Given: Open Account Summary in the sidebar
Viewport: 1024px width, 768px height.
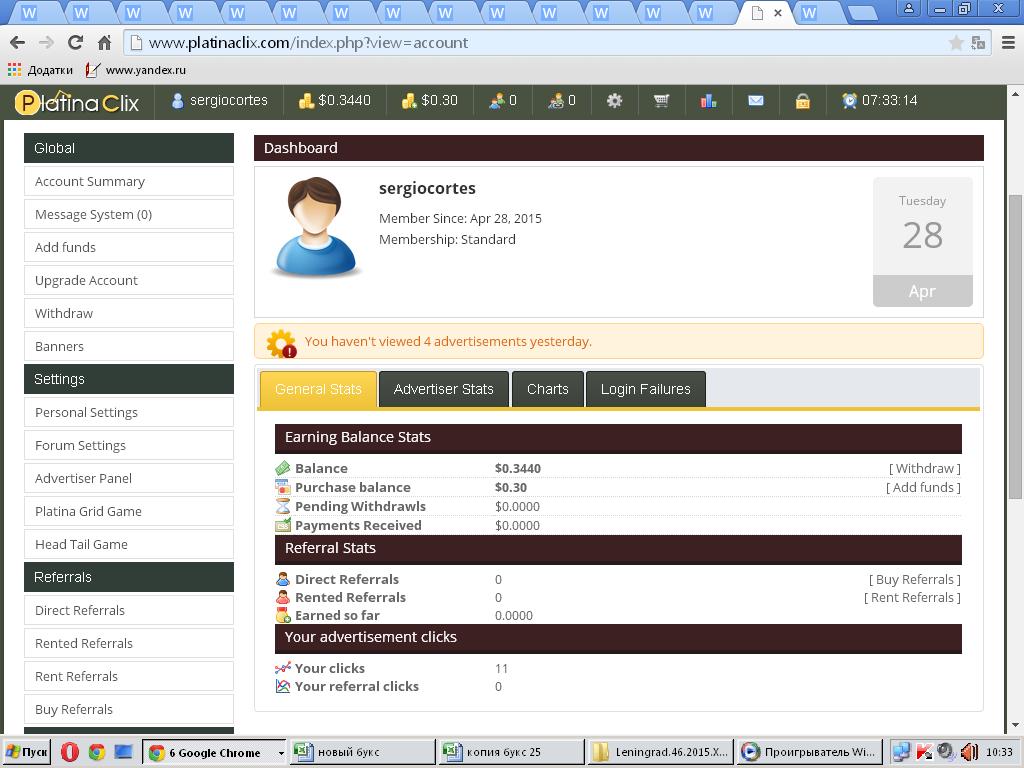Looking at the screenshot, I should pyautogui.click(x=129, y=182).
